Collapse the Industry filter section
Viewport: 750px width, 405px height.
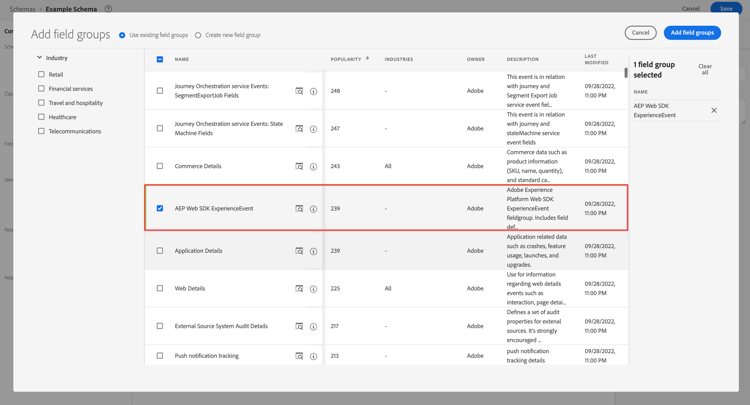(40, 58)
